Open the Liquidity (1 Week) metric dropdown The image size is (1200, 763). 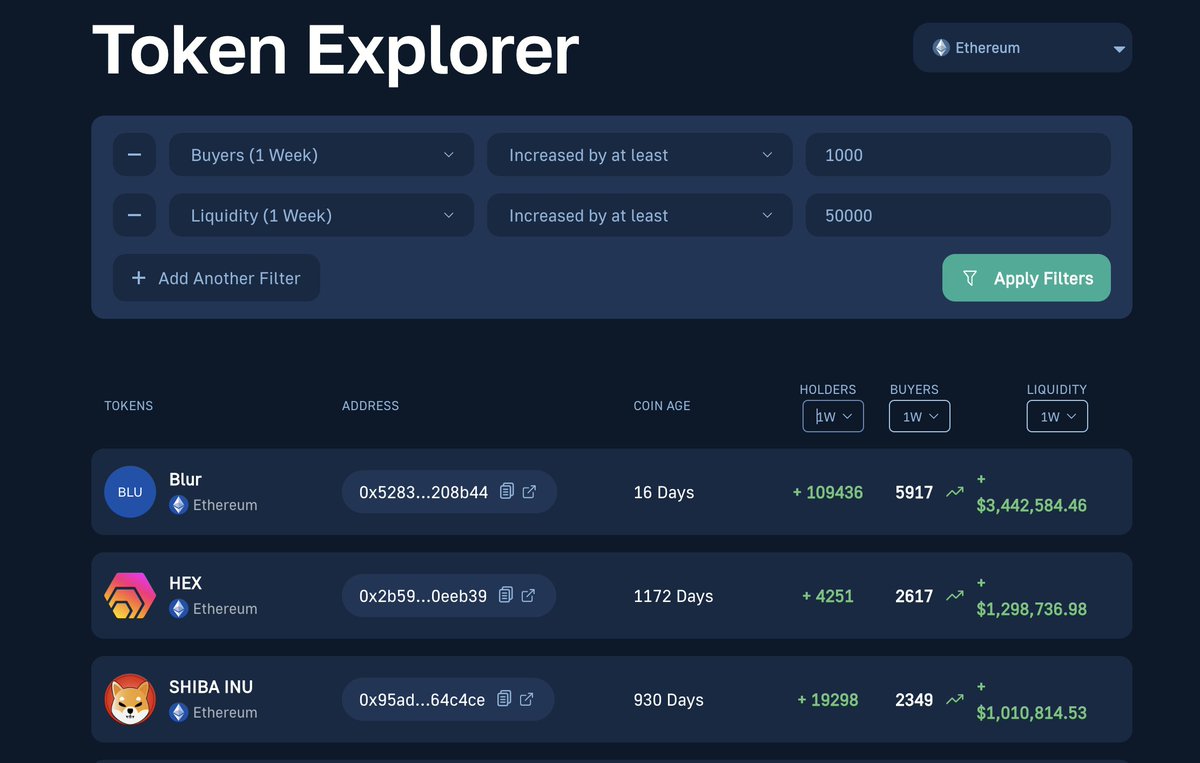(x=321, y=215)
